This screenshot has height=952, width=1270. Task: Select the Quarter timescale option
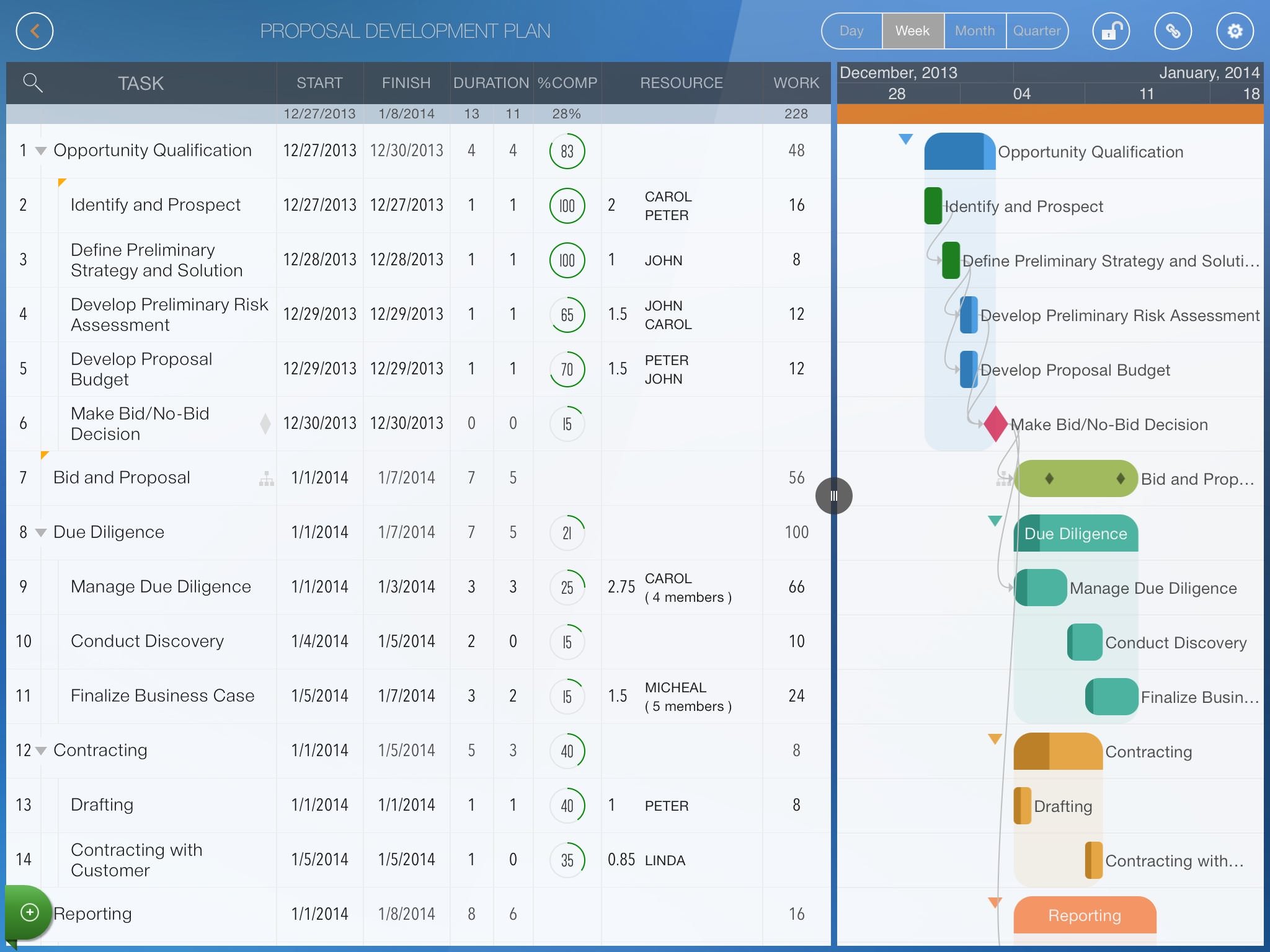[x=1036, y=31]
